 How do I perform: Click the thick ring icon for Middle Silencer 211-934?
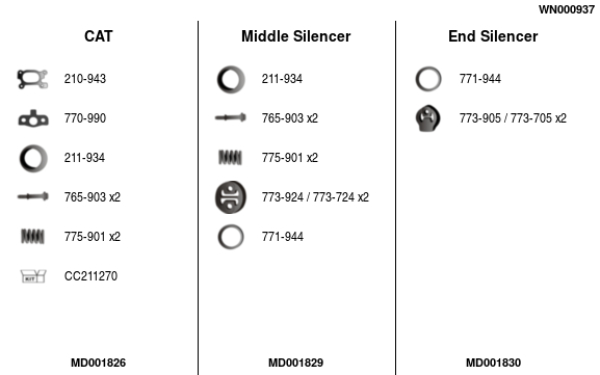pos(231,80)
